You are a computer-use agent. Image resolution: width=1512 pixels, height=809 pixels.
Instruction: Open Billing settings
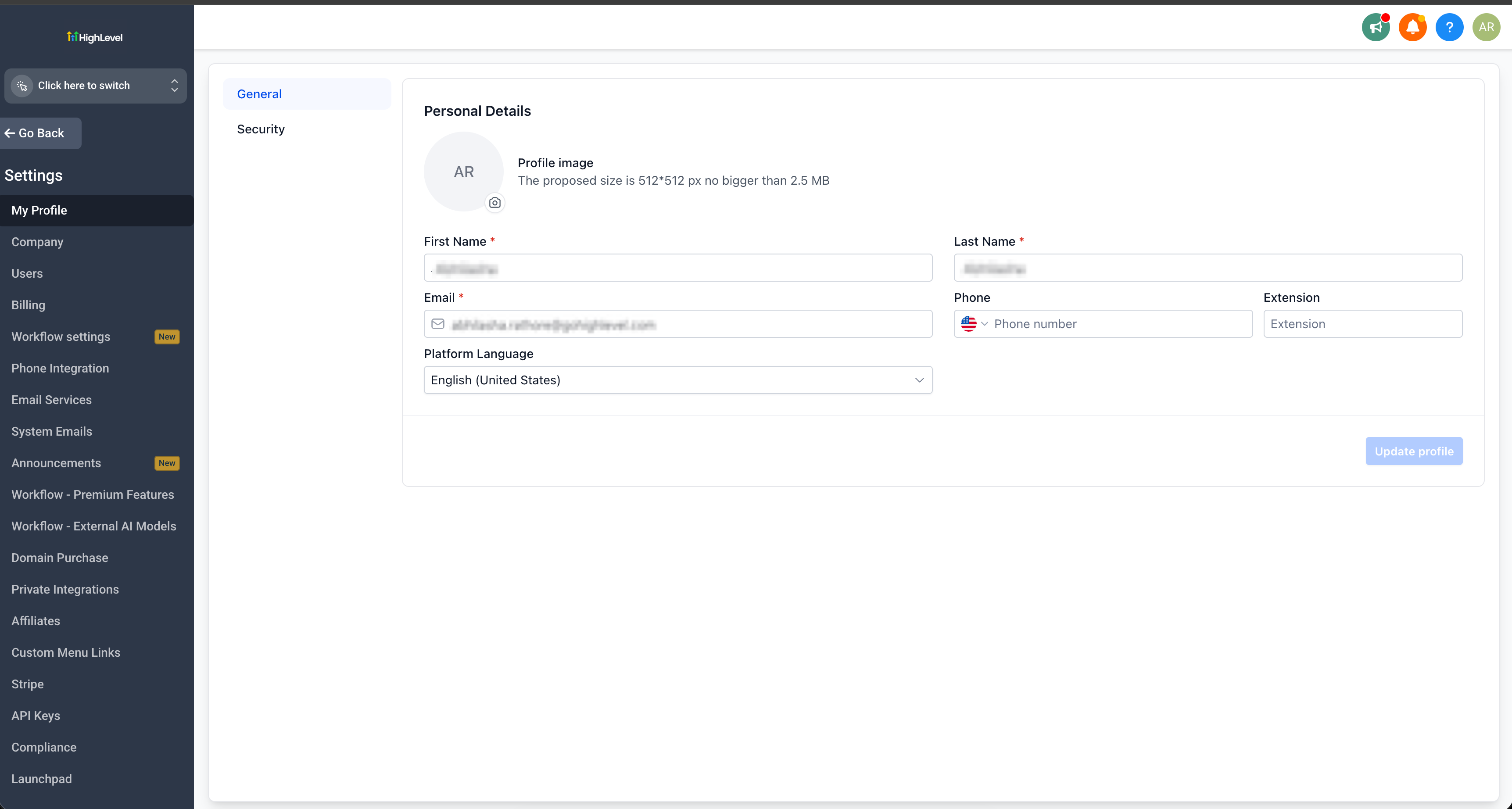coord(97,305)
